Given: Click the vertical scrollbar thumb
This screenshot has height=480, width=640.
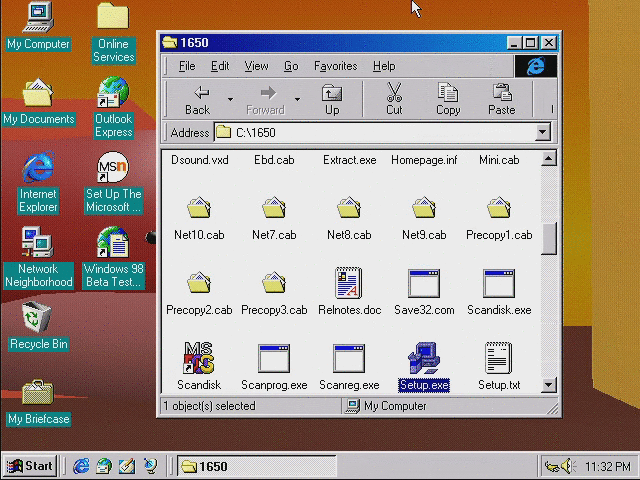Looking at the screenshot, I should pyautogui.click(x=549, y=239).
